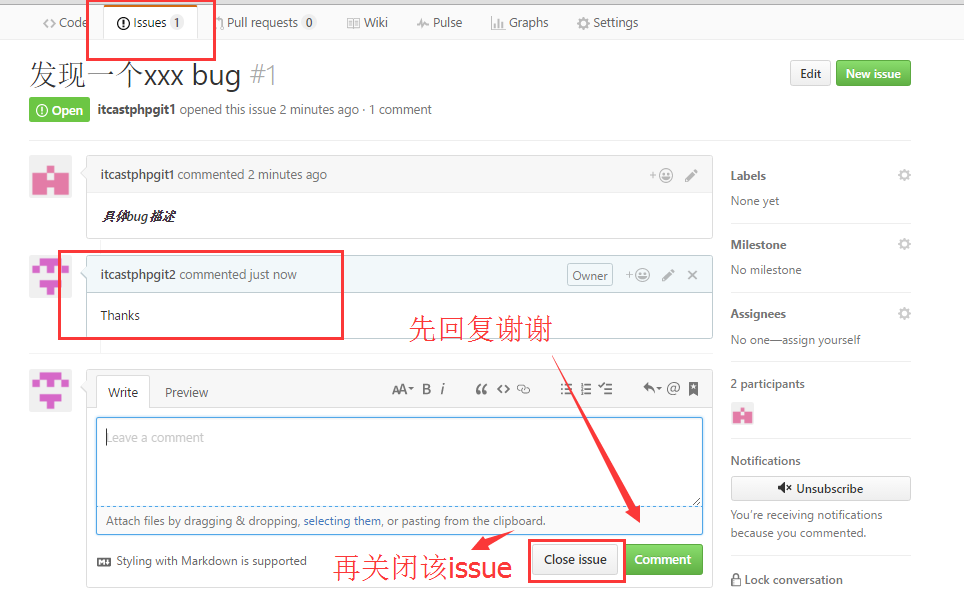964x603 pixels.
Task: Open the header text size dropdown
Action: point(403,389)
